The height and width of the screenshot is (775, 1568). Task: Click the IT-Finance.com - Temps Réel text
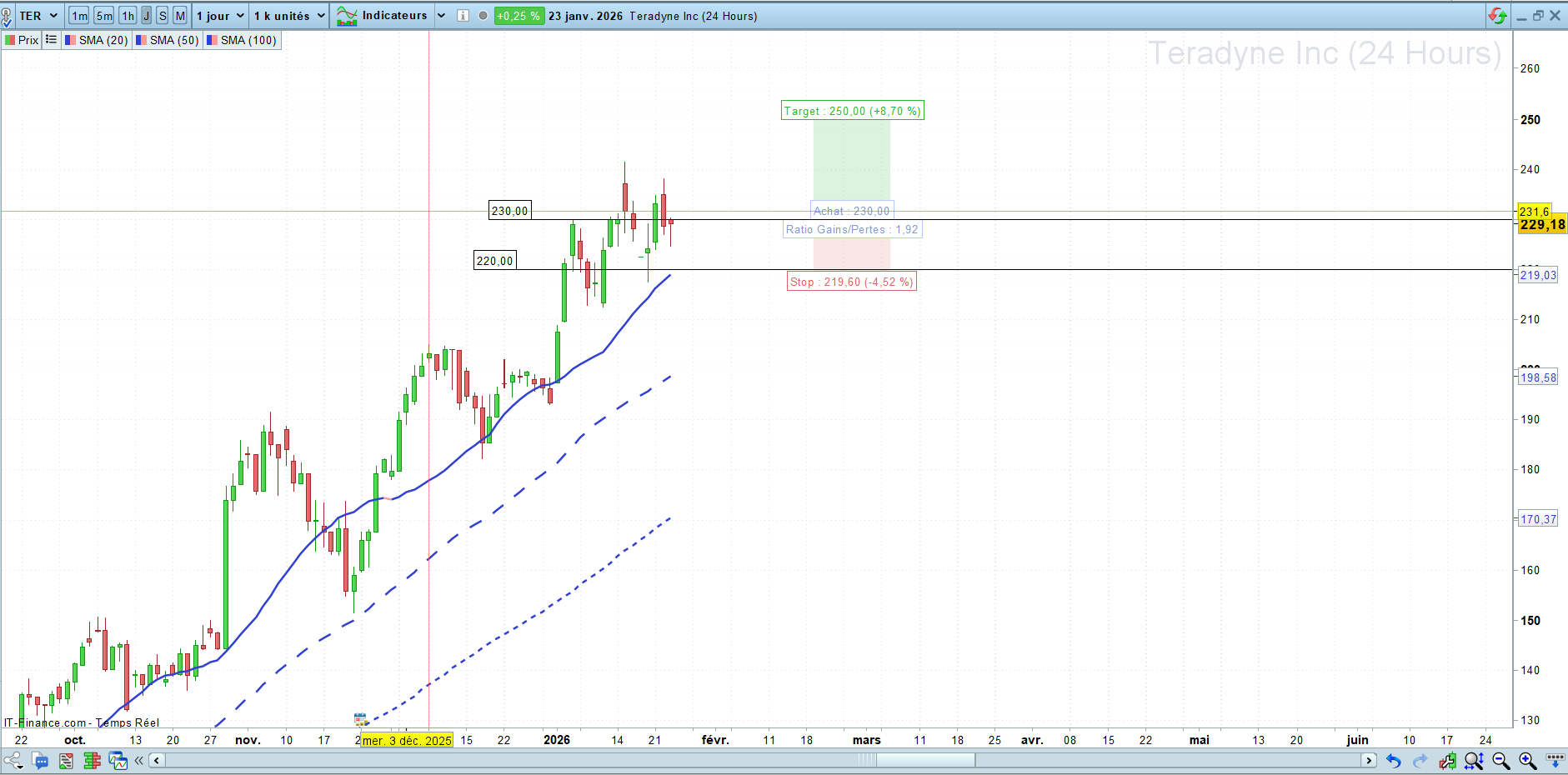click(82, 722)
